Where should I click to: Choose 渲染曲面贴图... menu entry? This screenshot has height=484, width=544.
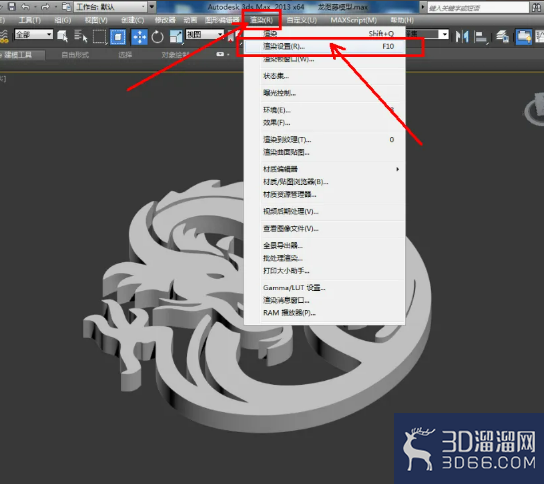pyautogui.click(x=325, y=152)
